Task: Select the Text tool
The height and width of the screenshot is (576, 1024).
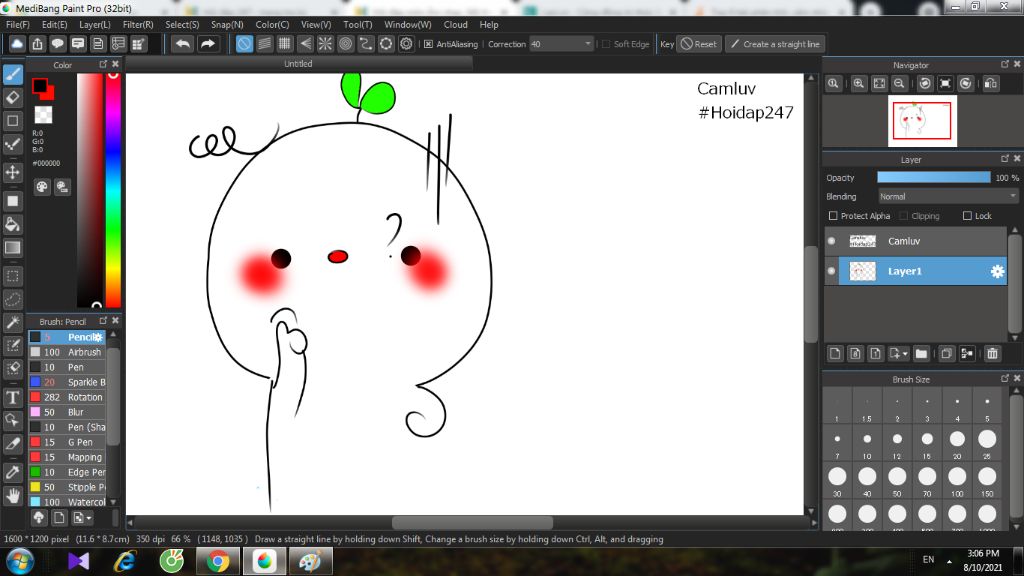Action: point(12,397)
